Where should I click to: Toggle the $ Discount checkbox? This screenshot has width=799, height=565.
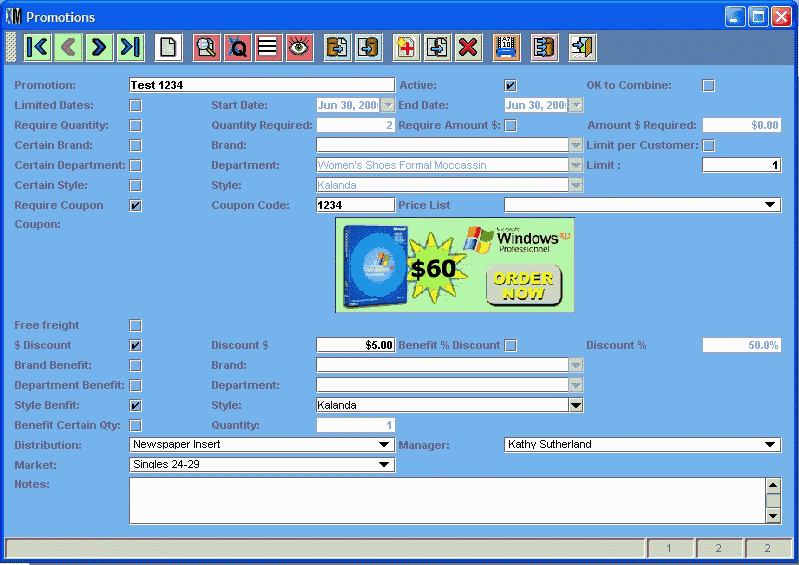tap(136, 345)
